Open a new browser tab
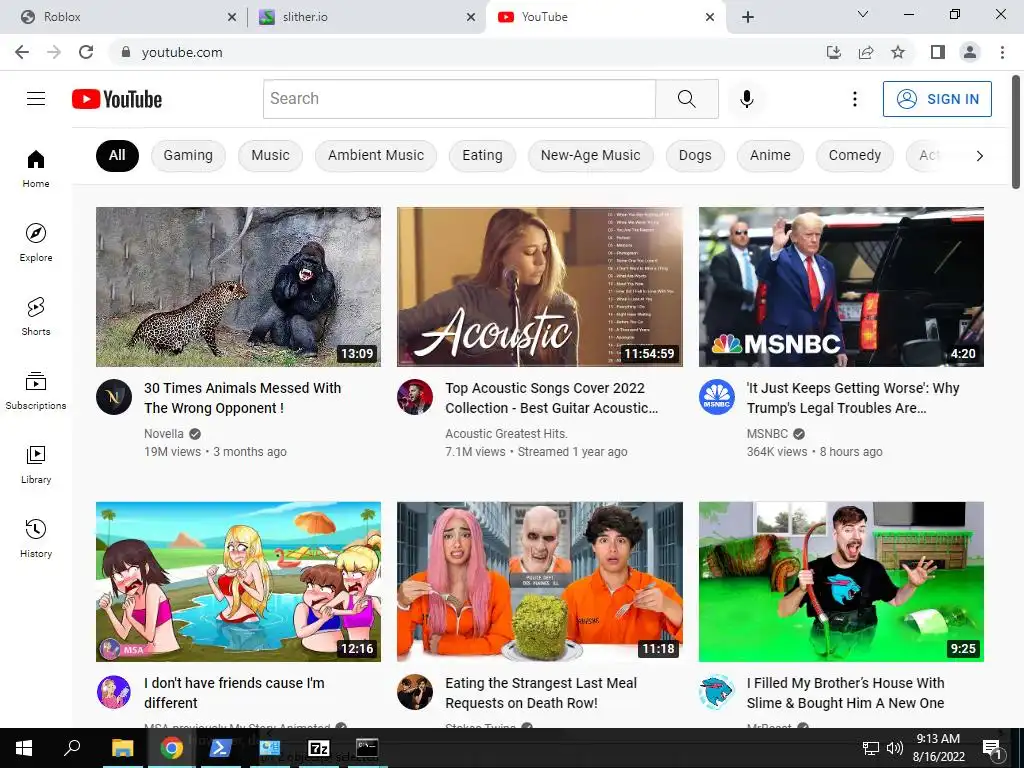 click(748, 17)
